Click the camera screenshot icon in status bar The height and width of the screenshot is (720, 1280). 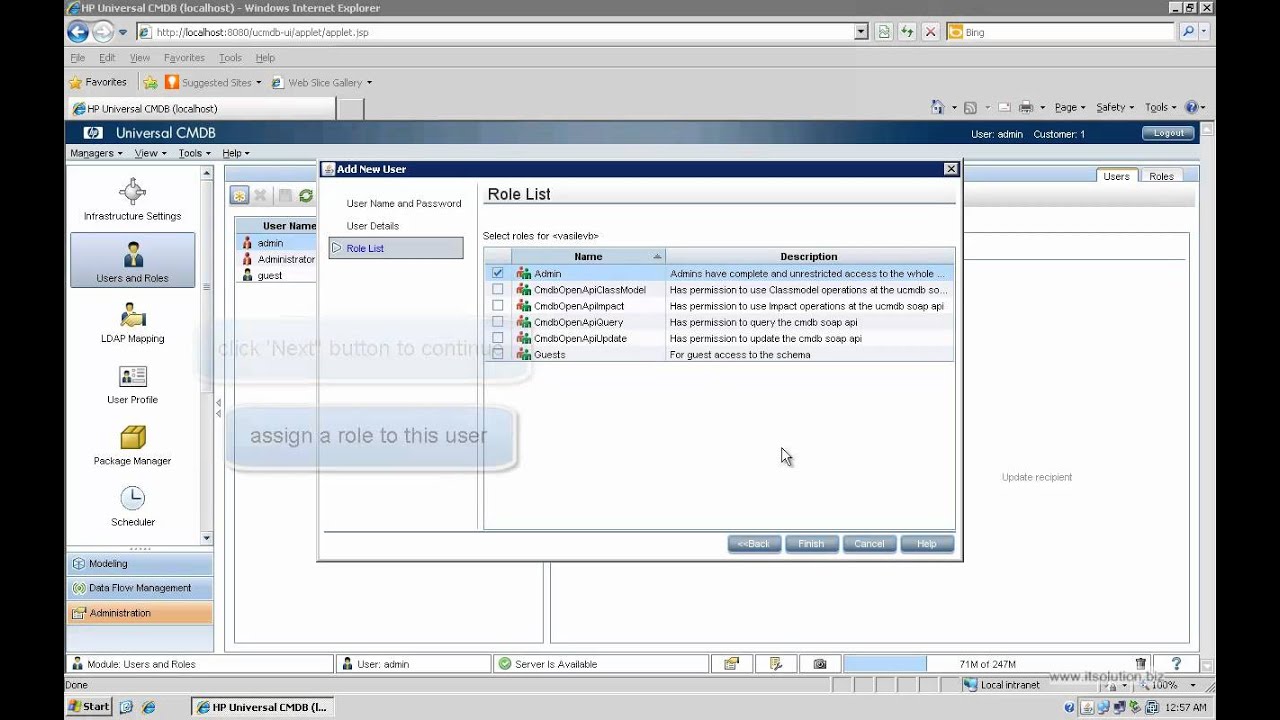[820, 664]
